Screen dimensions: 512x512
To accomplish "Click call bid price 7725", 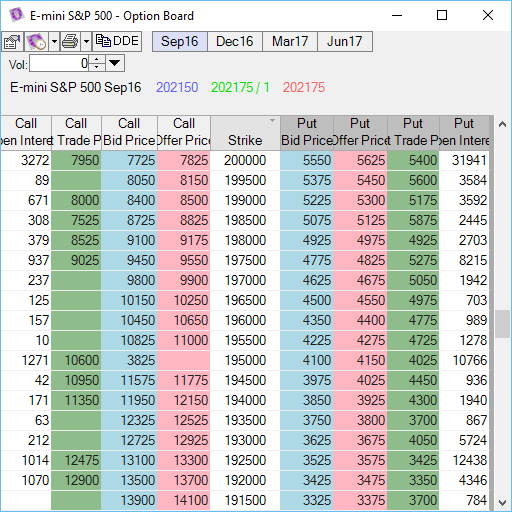I will (129, 161).
